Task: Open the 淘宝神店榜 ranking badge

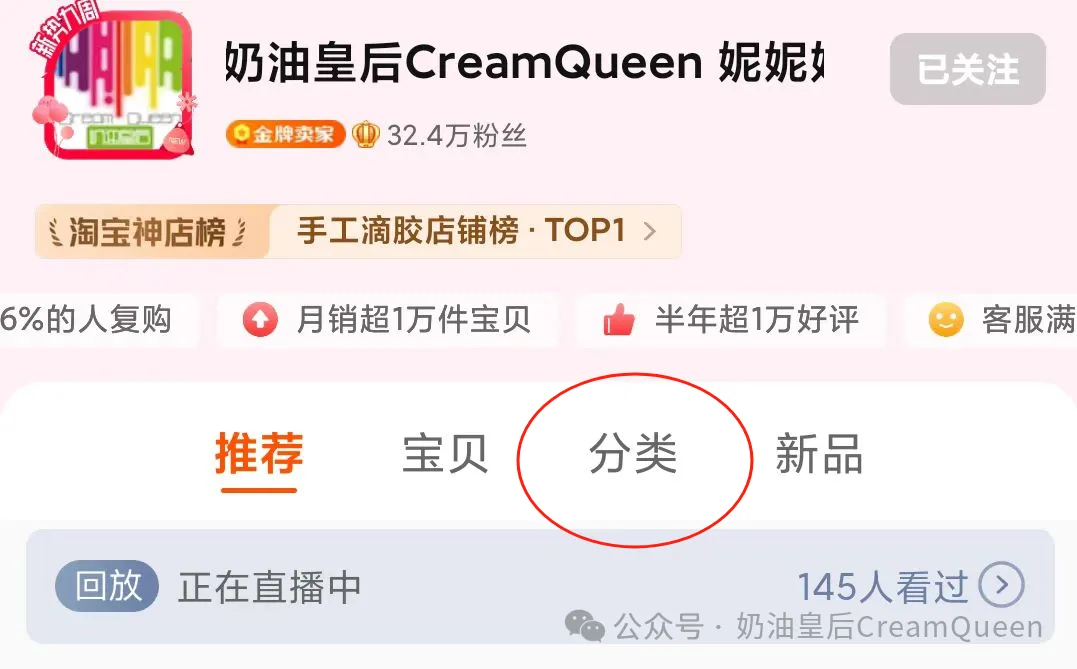Action: pos(148,231)
